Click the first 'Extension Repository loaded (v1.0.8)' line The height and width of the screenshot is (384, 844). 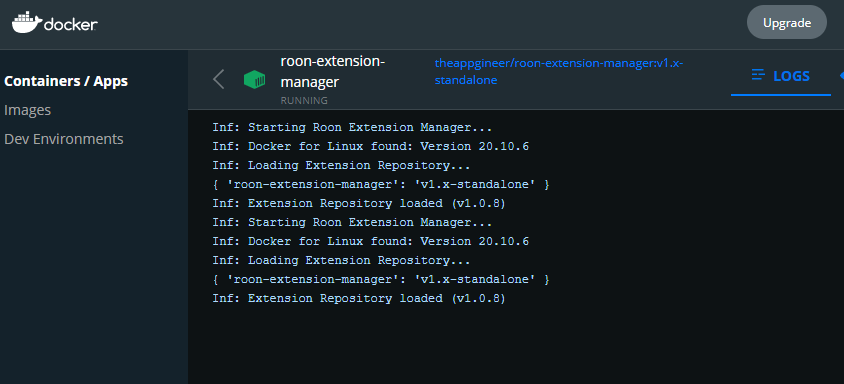(359, 204)
